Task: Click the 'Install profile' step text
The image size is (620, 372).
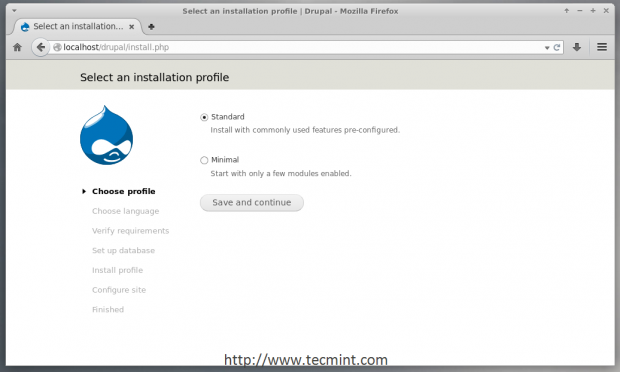Action: [117, 270]
